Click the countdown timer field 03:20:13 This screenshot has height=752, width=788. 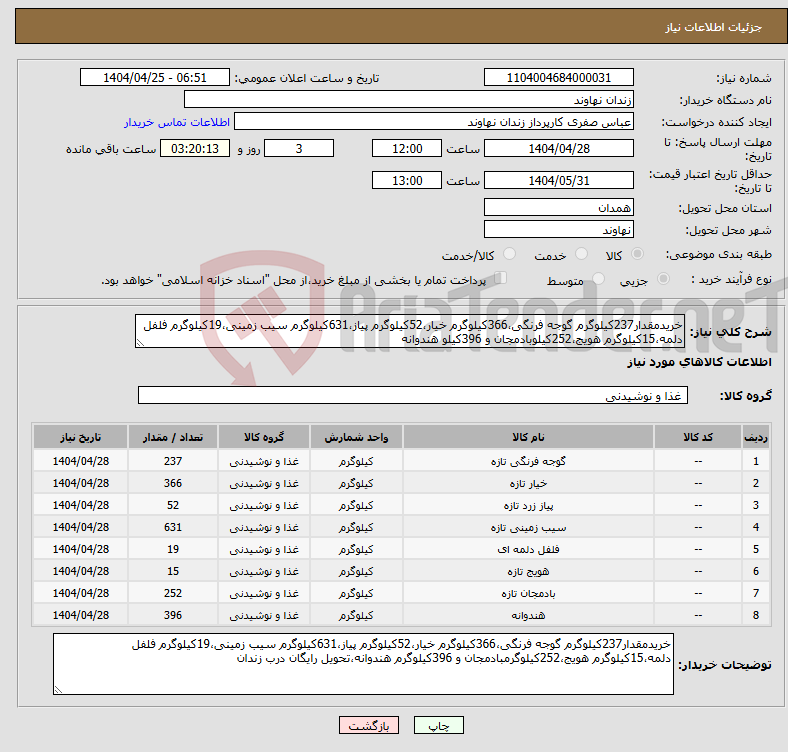pos(195,148)
